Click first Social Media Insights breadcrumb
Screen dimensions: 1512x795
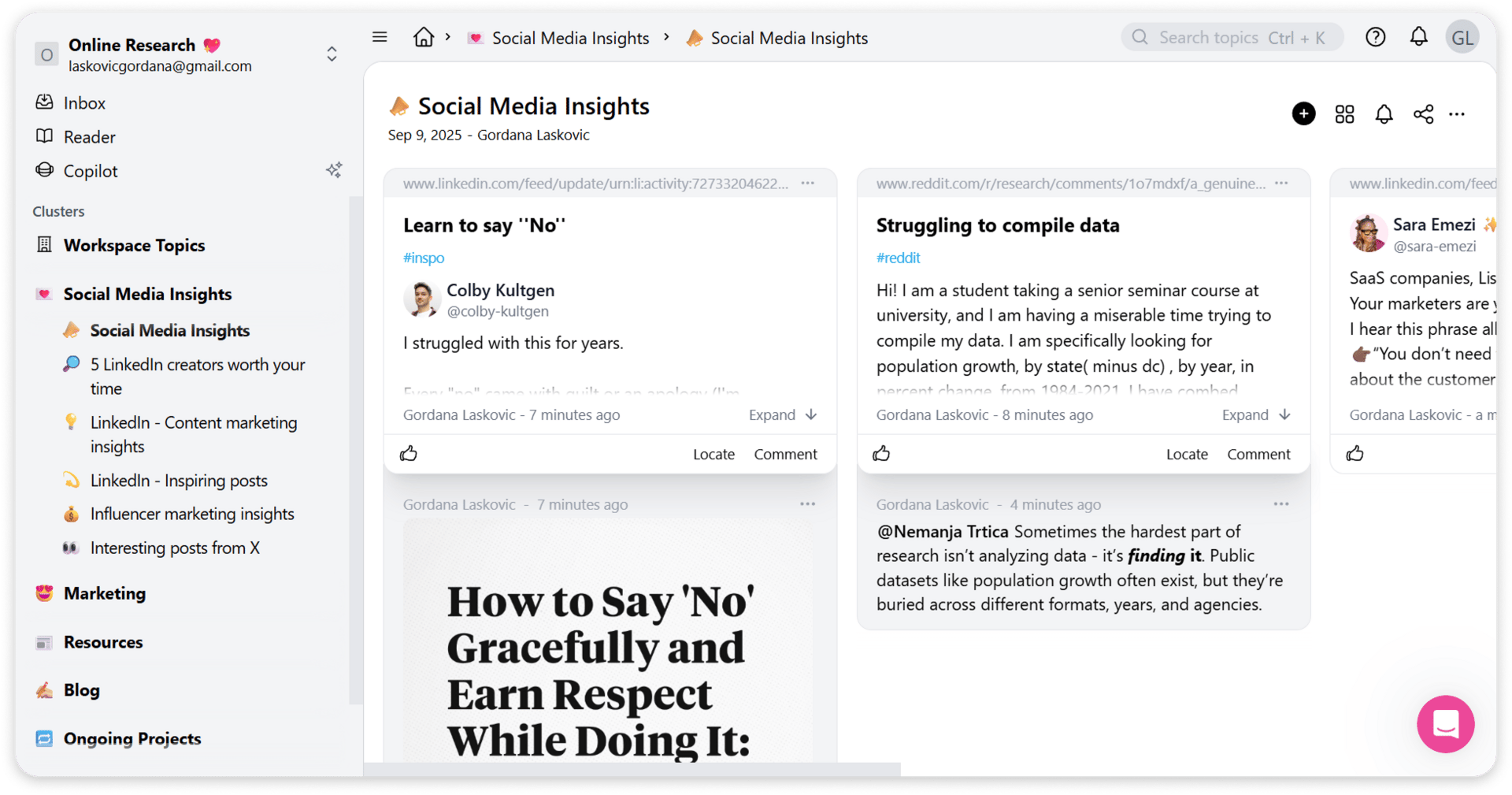click(570, 38)
